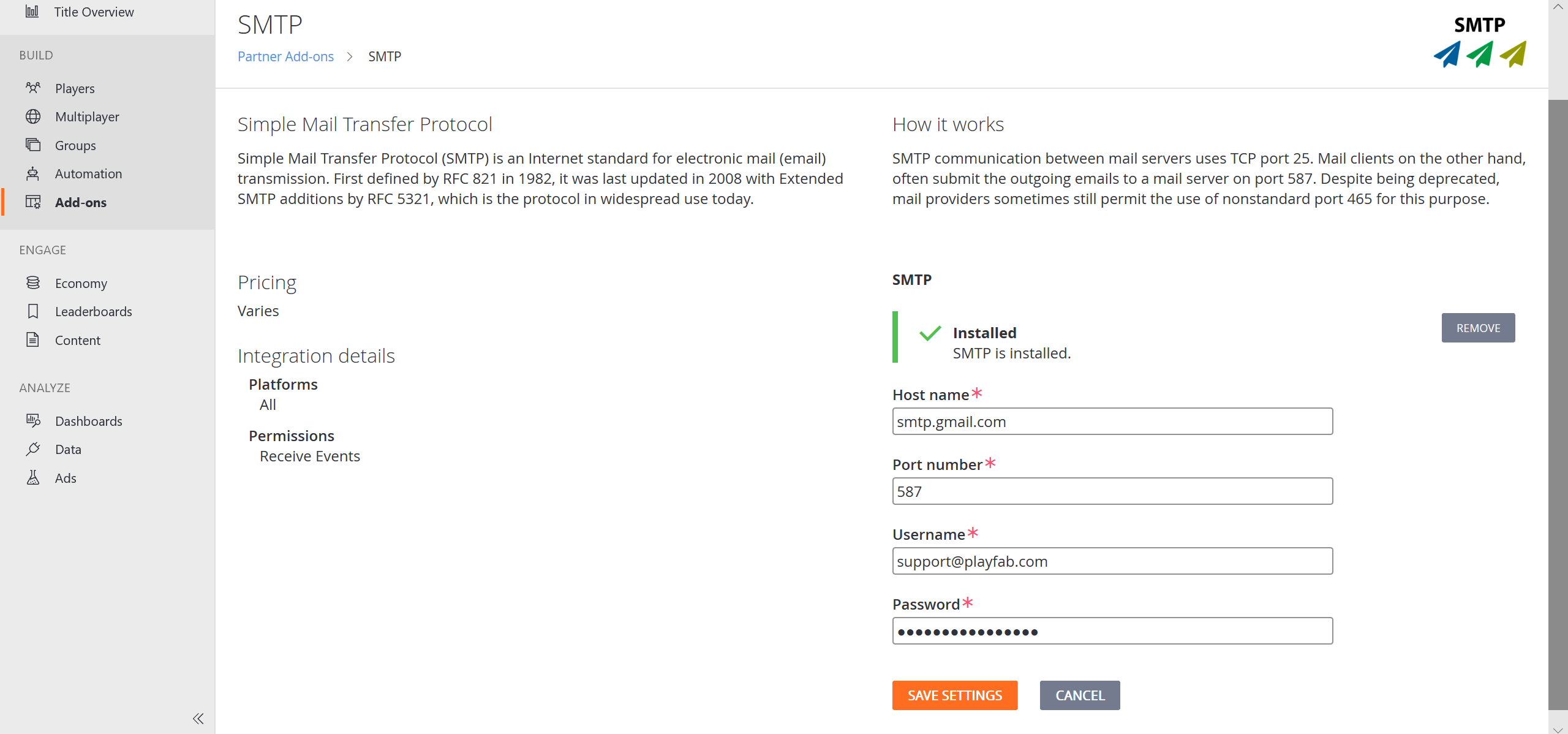This screenshot has width=1568, height=734.
Task: Select the Groups icon in sidebar
Action: [34, 145]
